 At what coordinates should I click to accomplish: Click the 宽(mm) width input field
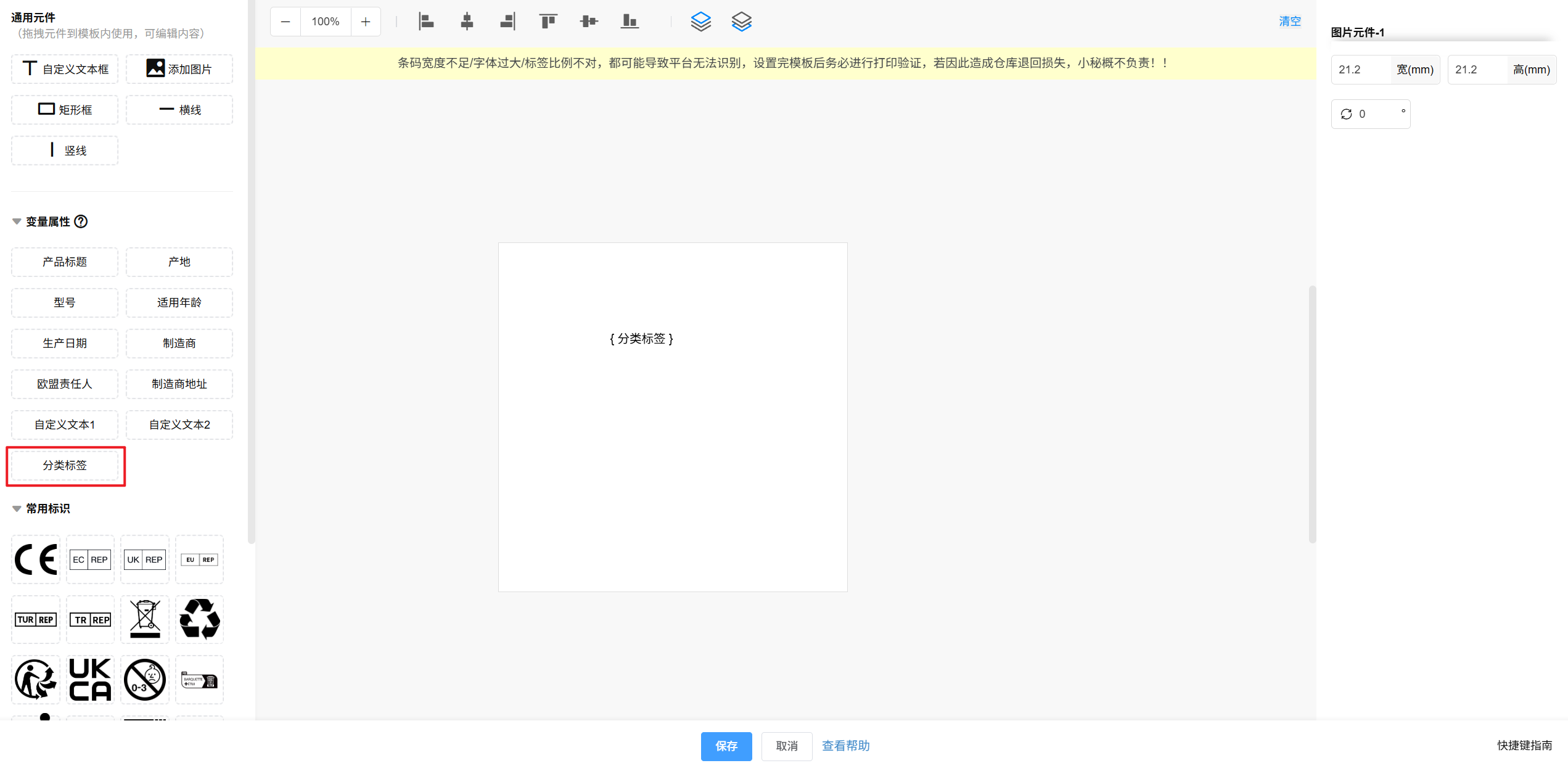click(x=1361, y=70)
